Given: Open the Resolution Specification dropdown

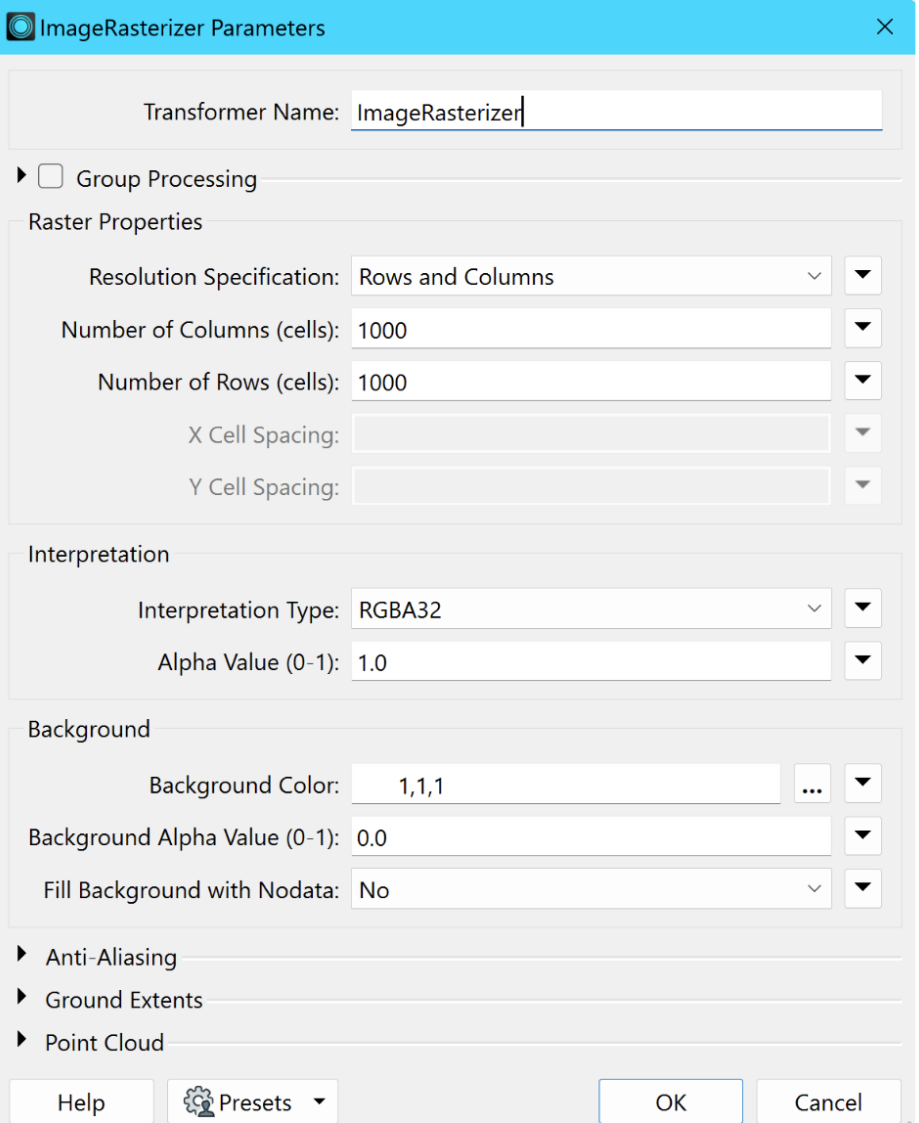Looking at the screenshot, I should (x=591, y=276).
